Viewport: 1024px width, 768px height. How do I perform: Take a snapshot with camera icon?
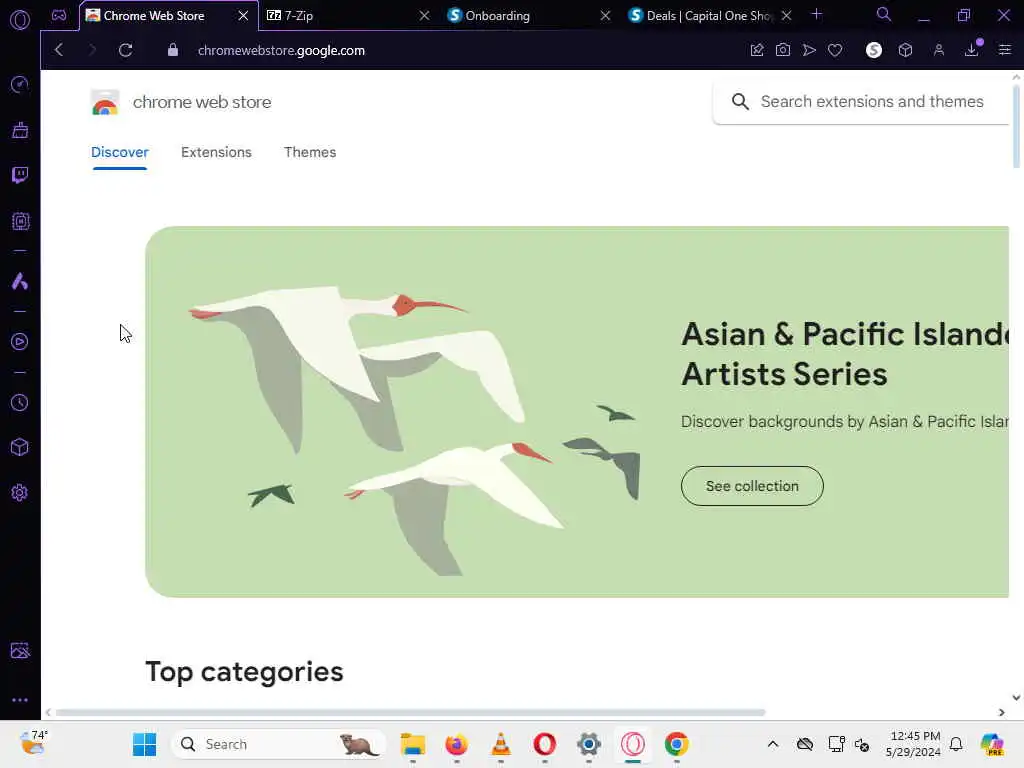click(783, 50)
